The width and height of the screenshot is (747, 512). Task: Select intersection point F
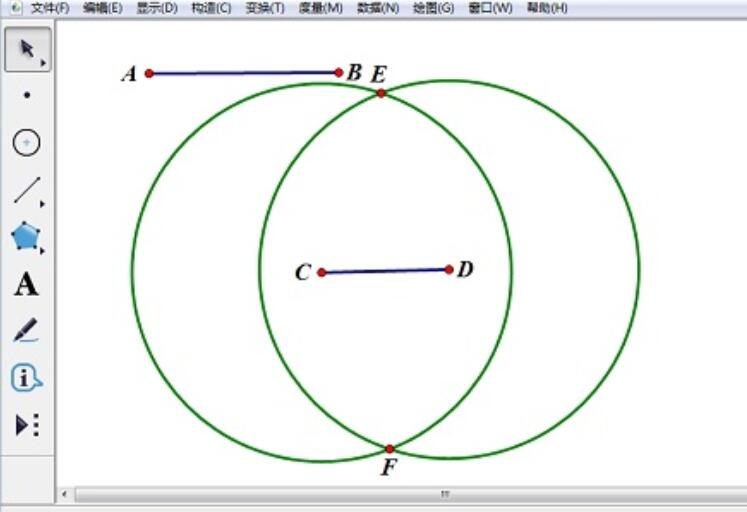point(390,449)
